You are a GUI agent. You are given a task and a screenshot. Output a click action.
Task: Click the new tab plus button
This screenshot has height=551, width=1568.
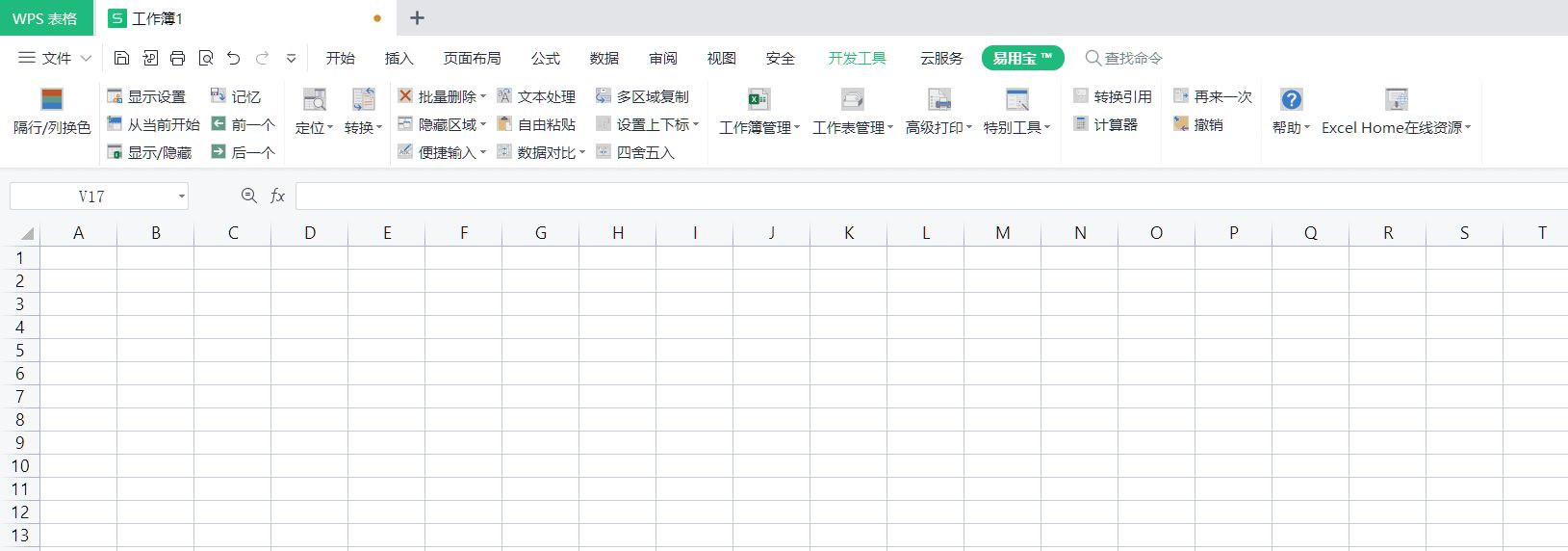tap(417, 18)
